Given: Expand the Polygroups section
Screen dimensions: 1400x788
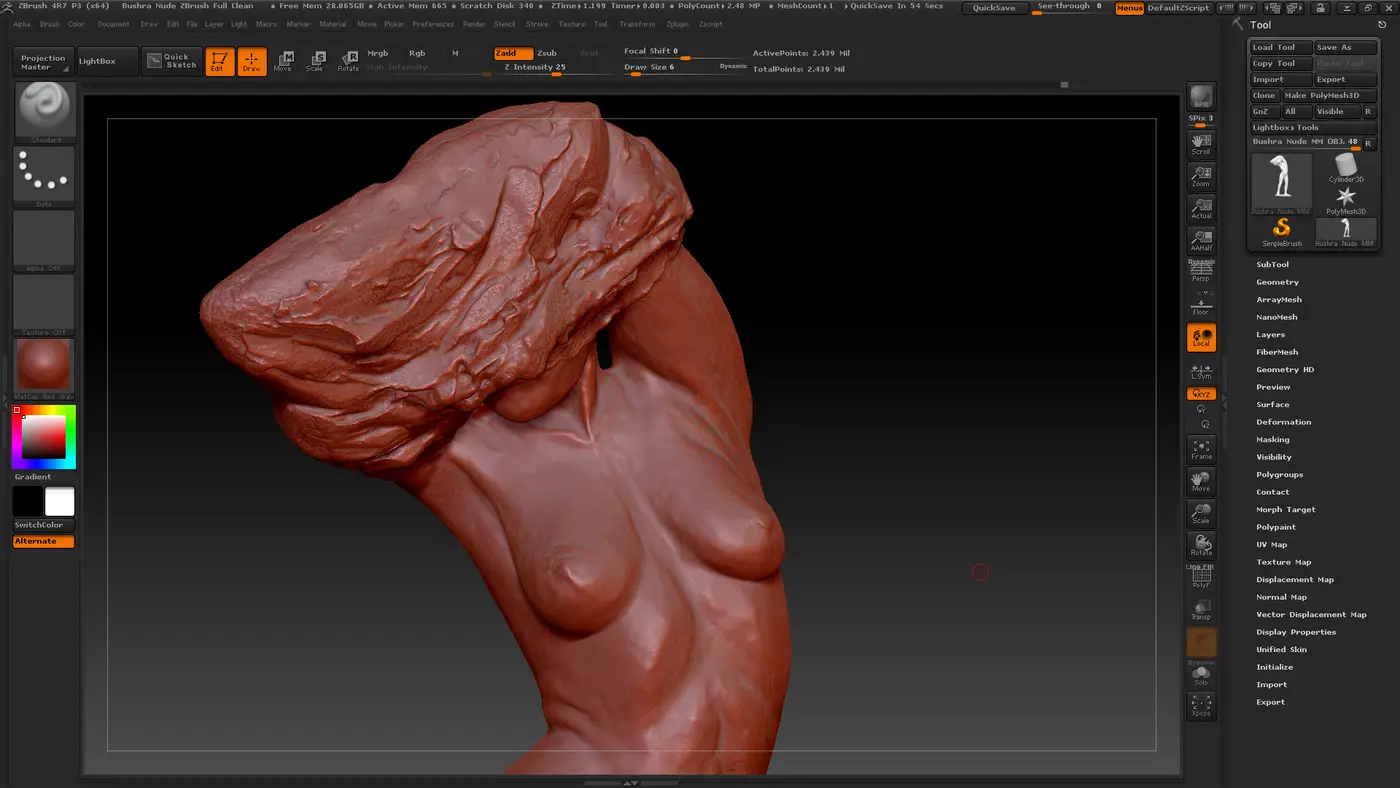Looking at the screenshot, I should (1279, 475).
